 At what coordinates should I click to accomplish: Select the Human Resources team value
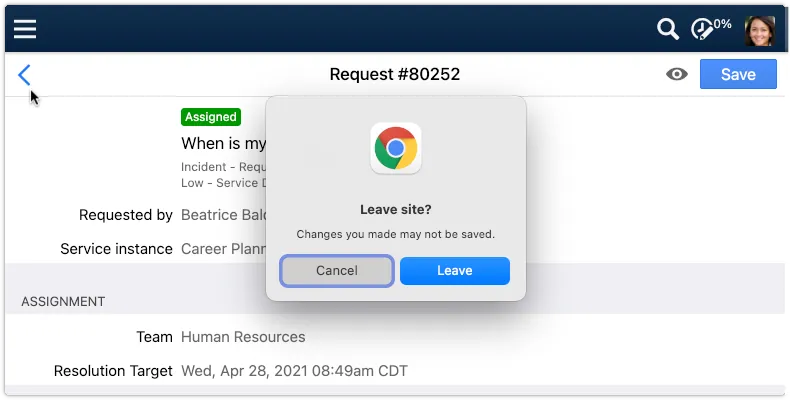(x=243, y=337)
